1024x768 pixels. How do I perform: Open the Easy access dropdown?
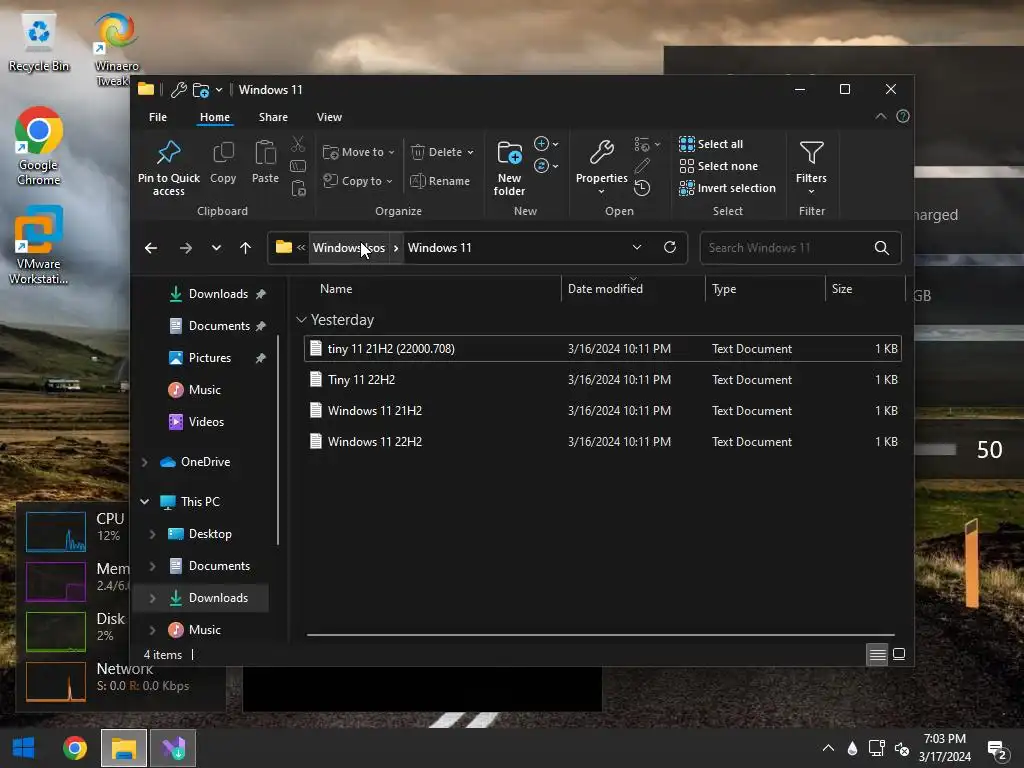[546, 166]
